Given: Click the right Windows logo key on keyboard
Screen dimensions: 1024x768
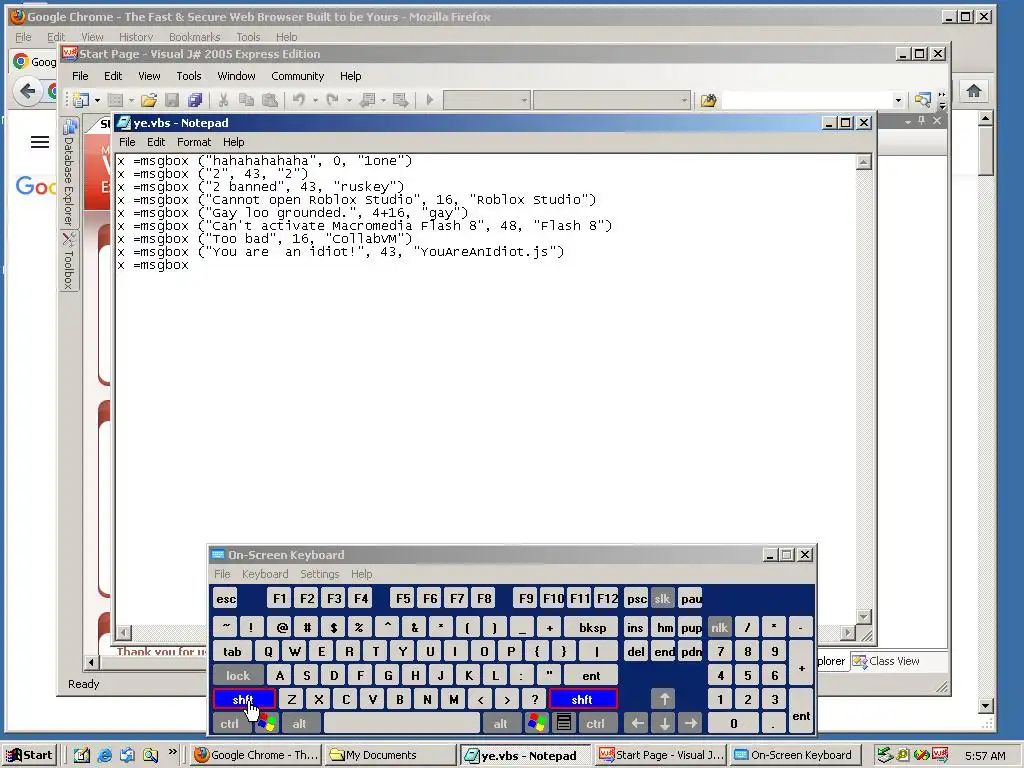Looking at the screenshot, I should tap(537, 724).
